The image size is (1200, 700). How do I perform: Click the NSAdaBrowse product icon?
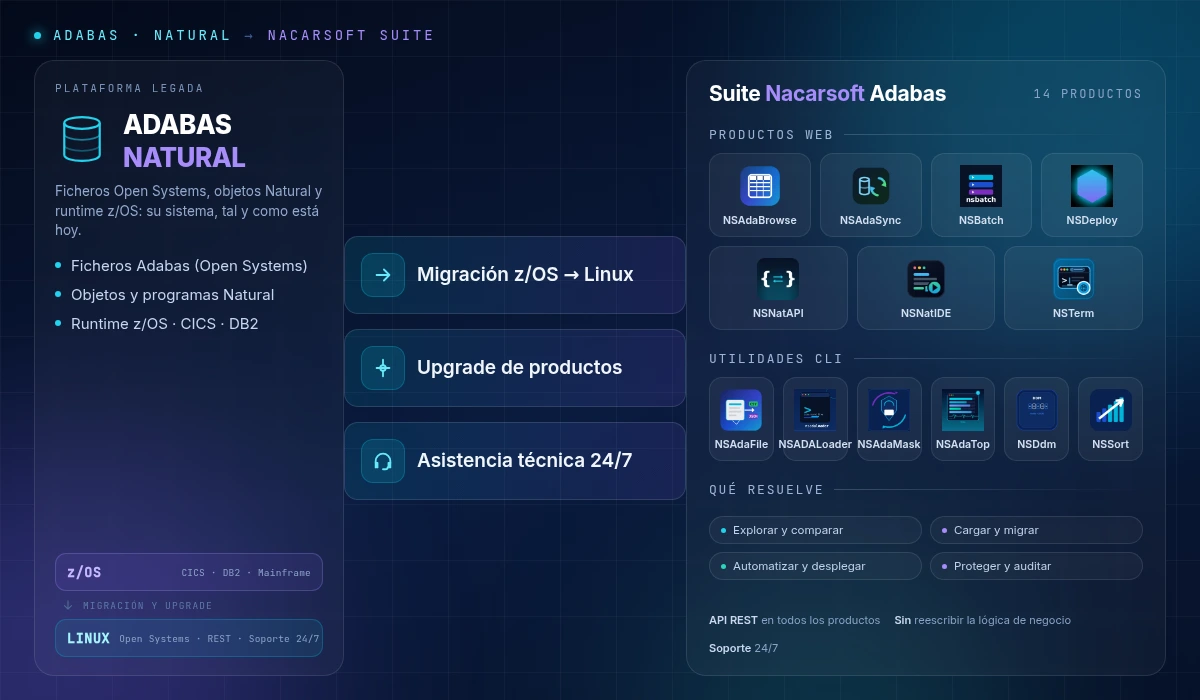(760, 186)
